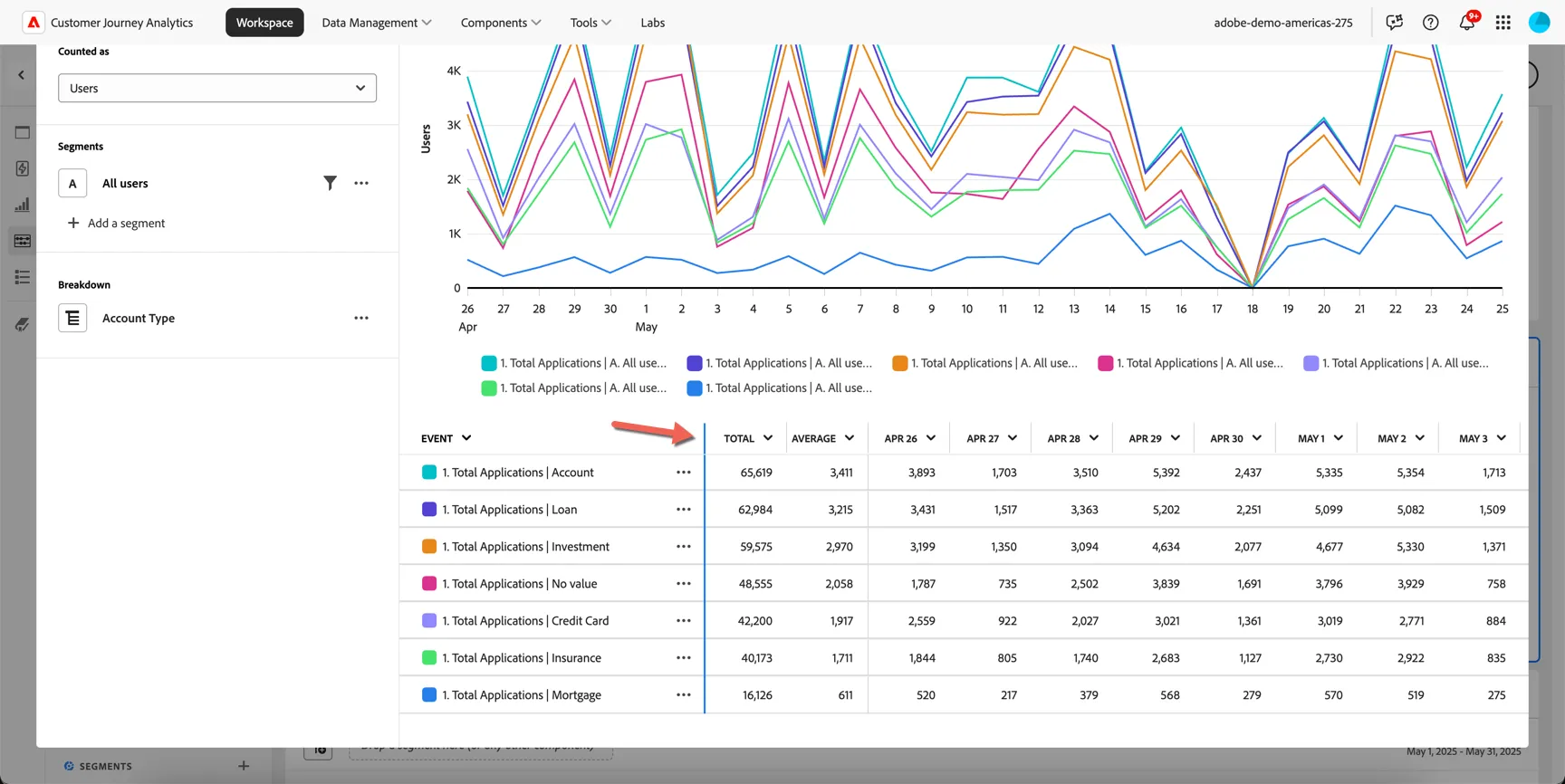Screen dimensions: 1565x784
Task: Expand the TOTAL column sort chevron
Action: point(768,438)
